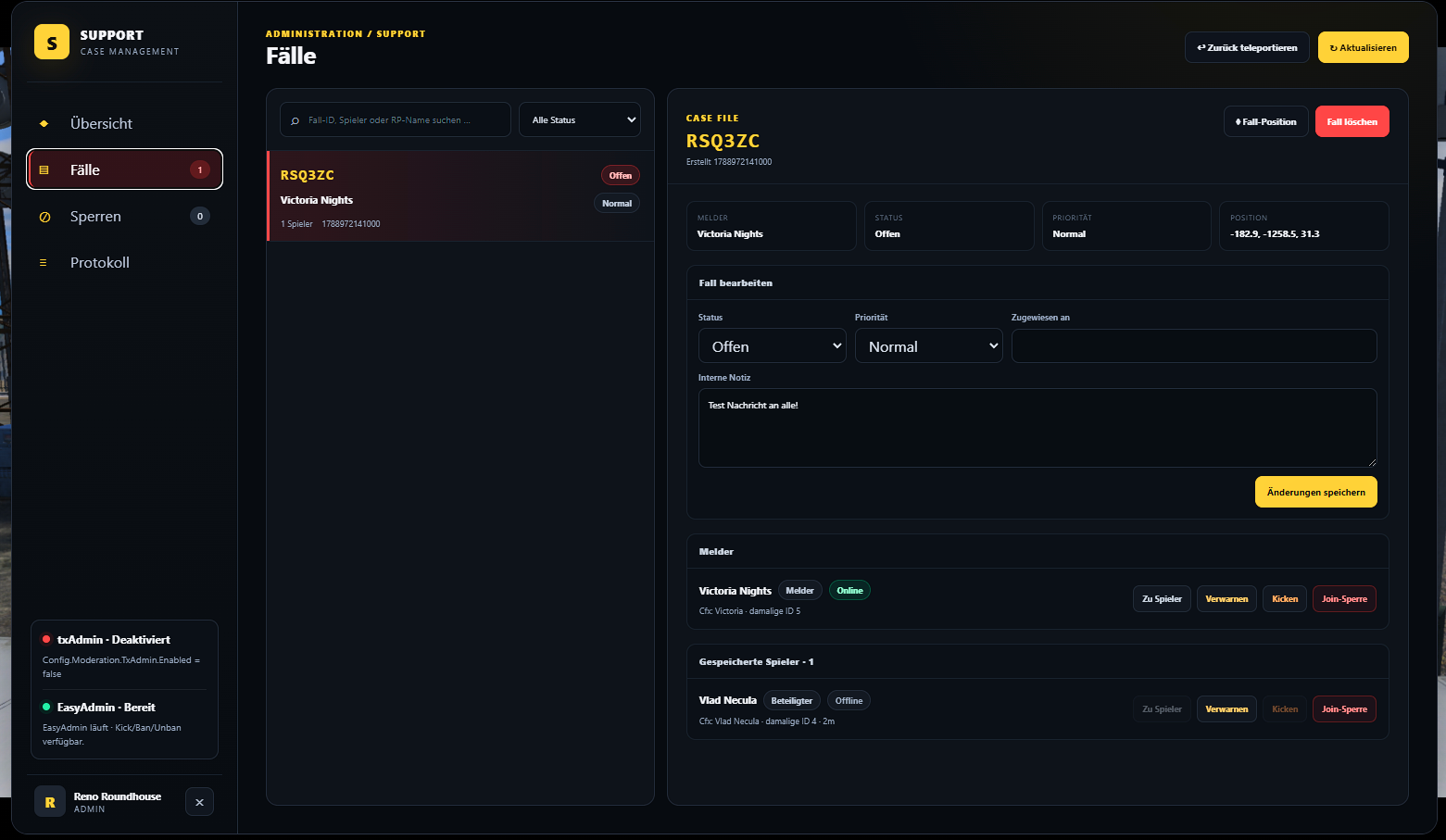This screenshot has width=1446, height=840.
Task: Close panel with the X button
Action: [x=199, y=802]
